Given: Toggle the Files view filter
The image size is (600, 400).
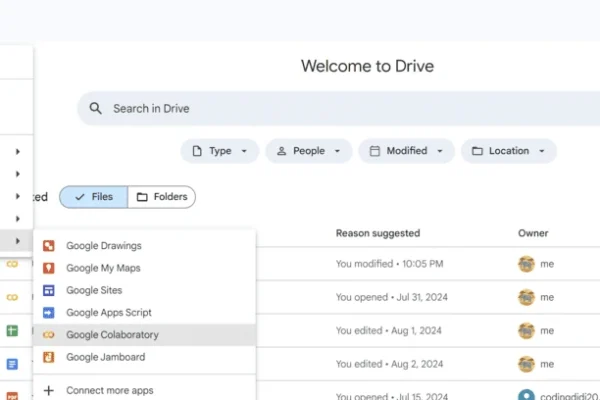Looking at the screenshot, I should coord(93,197).
